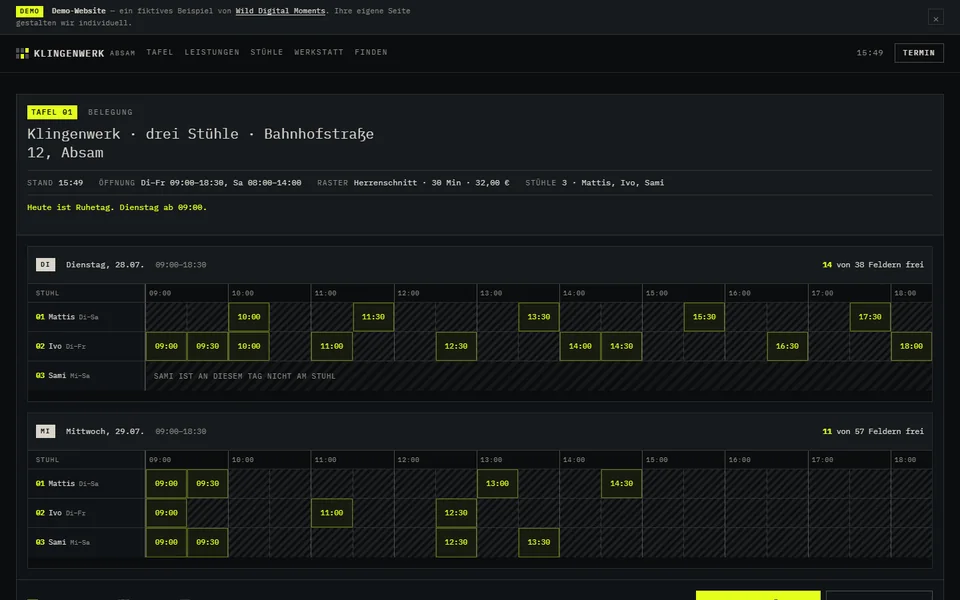Pick Sami 12:30 slot on Mittwoch

(x=456, y=542)
